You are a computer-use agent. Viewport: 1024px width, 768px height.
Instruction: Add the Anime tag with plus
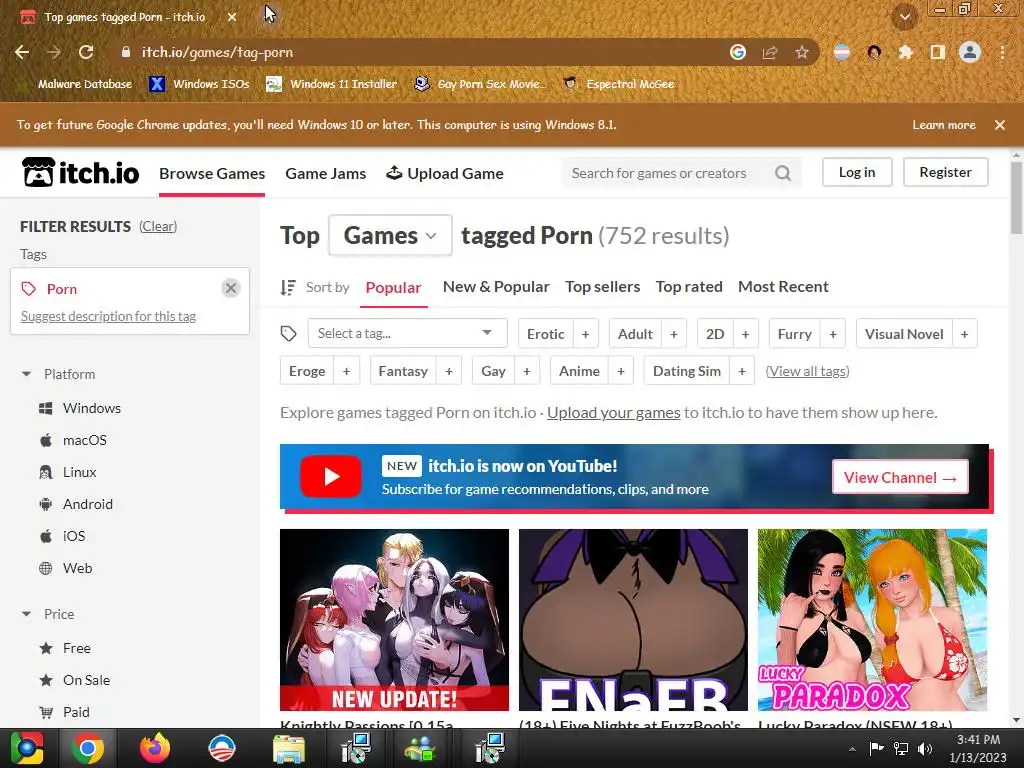click(x=620, y=371)
